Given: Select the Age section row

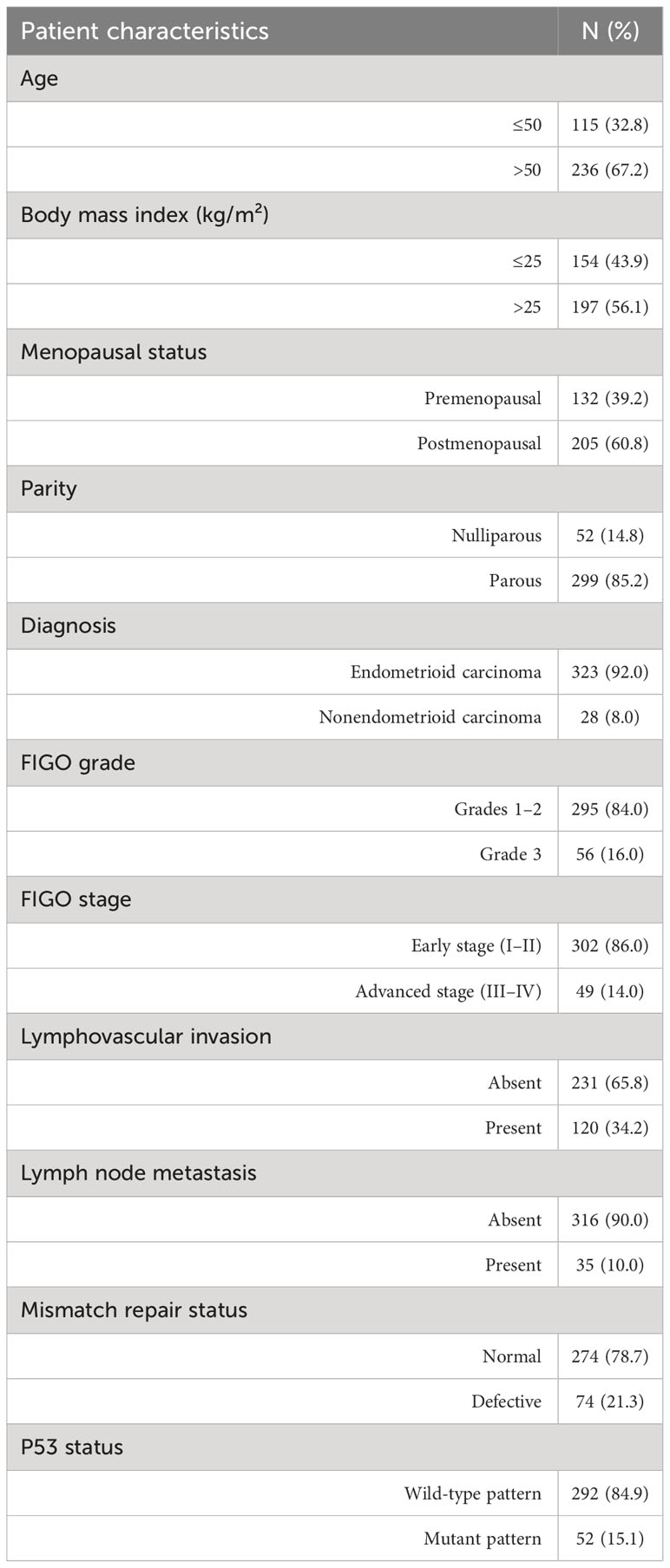Looking at the screenshot, I should [335, 79].
